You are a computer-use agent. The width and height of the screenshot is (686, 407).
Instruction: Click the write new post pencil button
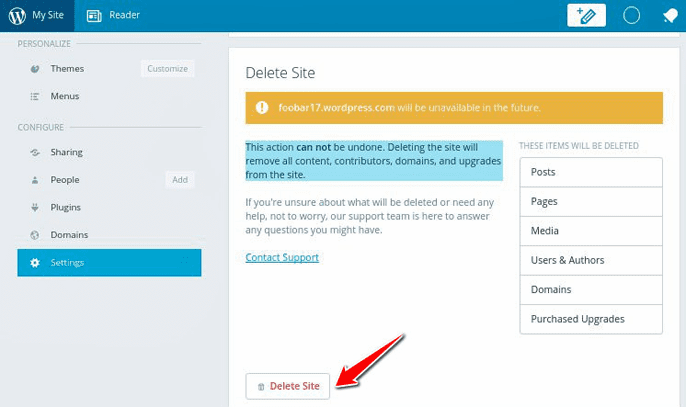pyautogui.click(x=586, y=15)
